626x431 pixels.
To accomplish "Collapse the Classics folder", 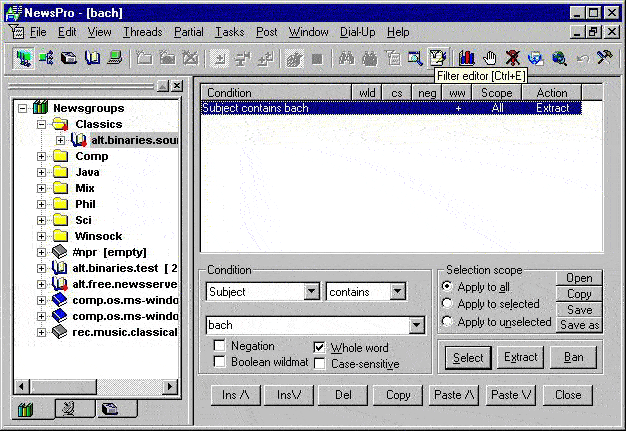I will [42, 124].
